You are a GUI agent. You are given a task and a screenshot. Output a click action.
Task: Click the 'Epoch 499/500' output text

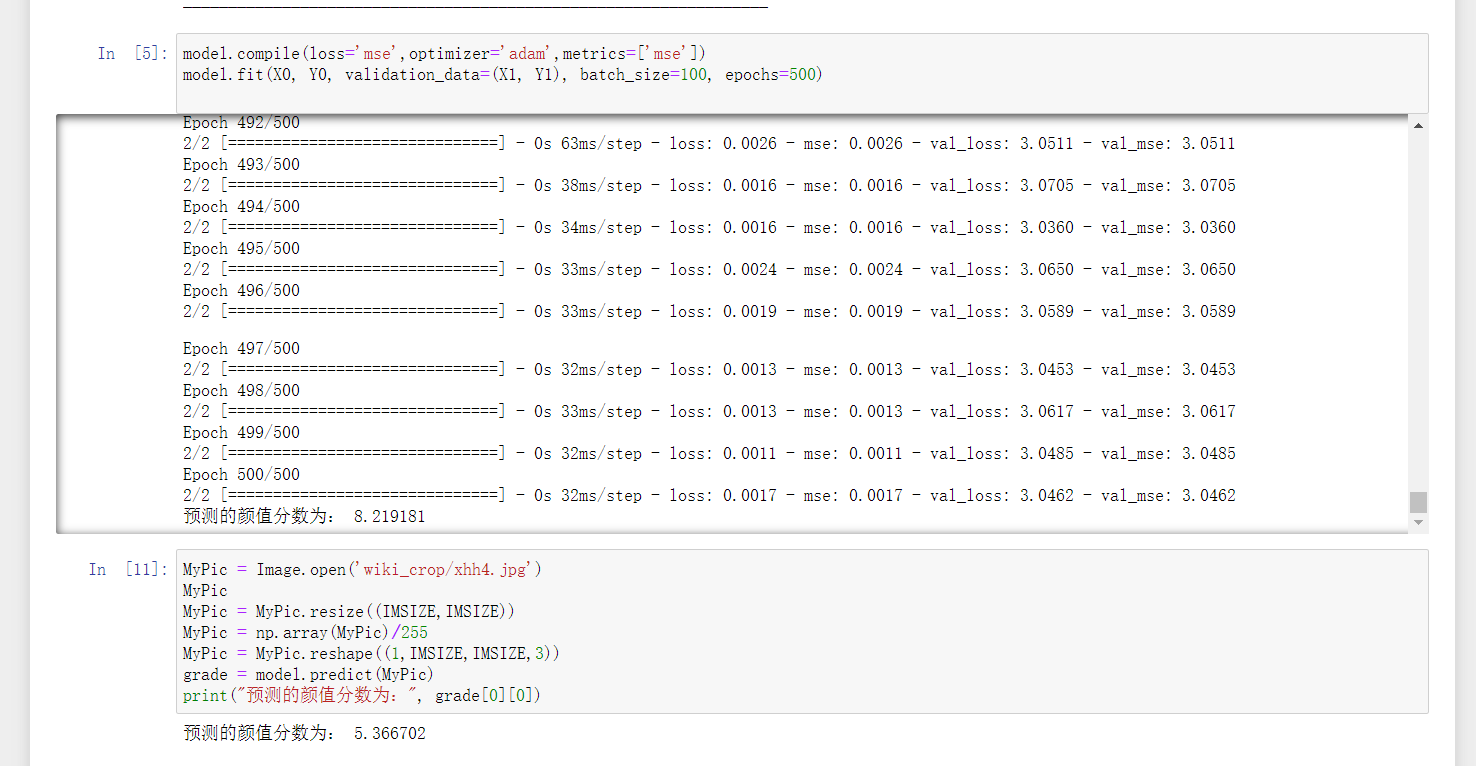pos(241,433)
